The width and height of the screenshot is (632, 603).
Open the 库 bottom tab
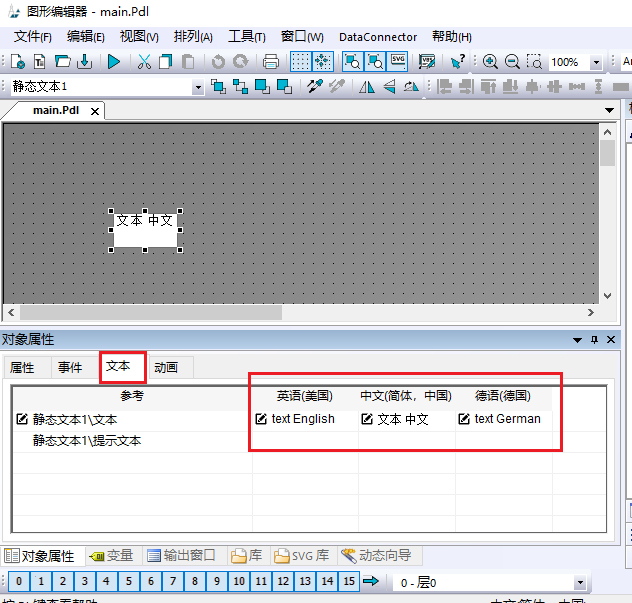click(247, 556)
